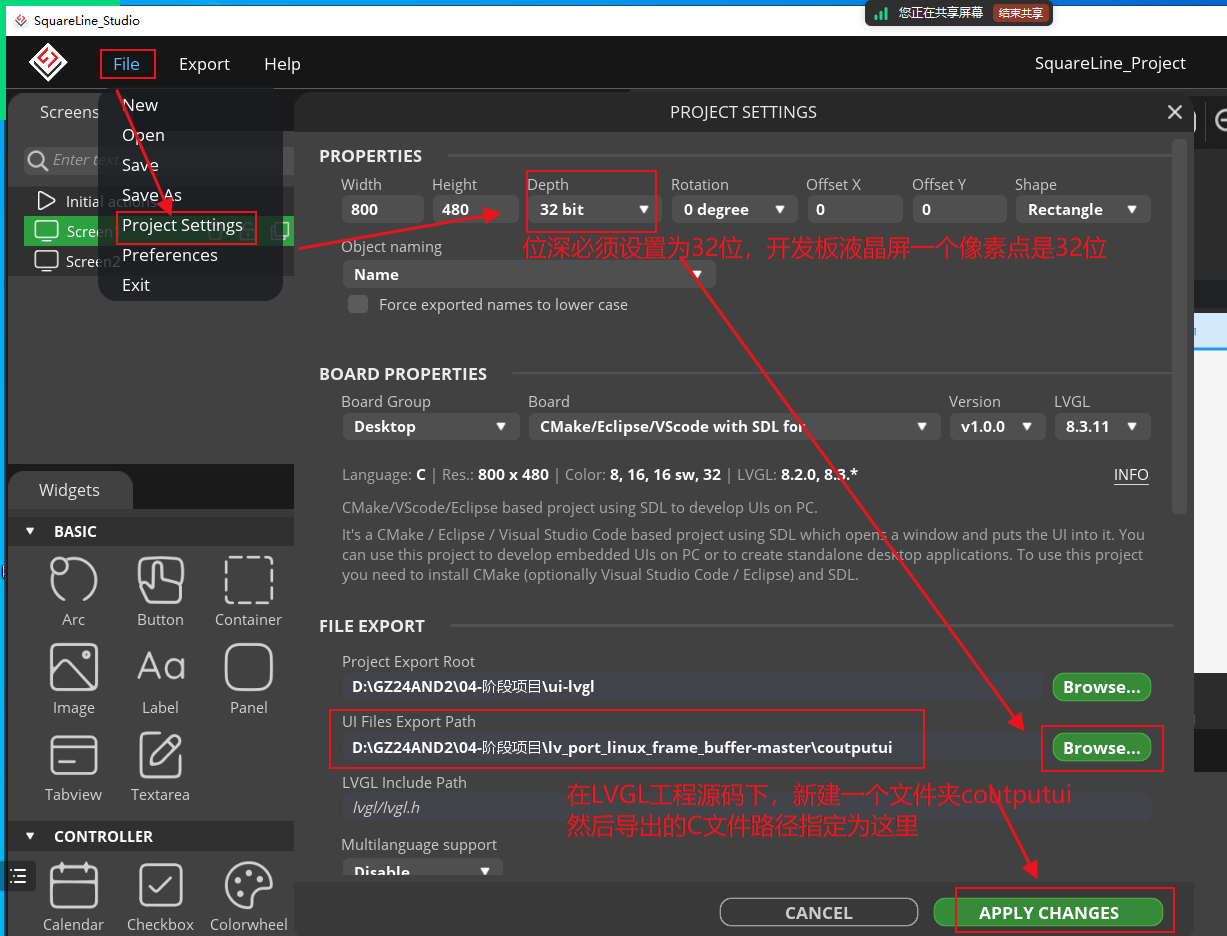This screenshot has width=1227, height=936.
Task: Open the Rotation 0 degree dropdown
Action: tap(734, 209)
